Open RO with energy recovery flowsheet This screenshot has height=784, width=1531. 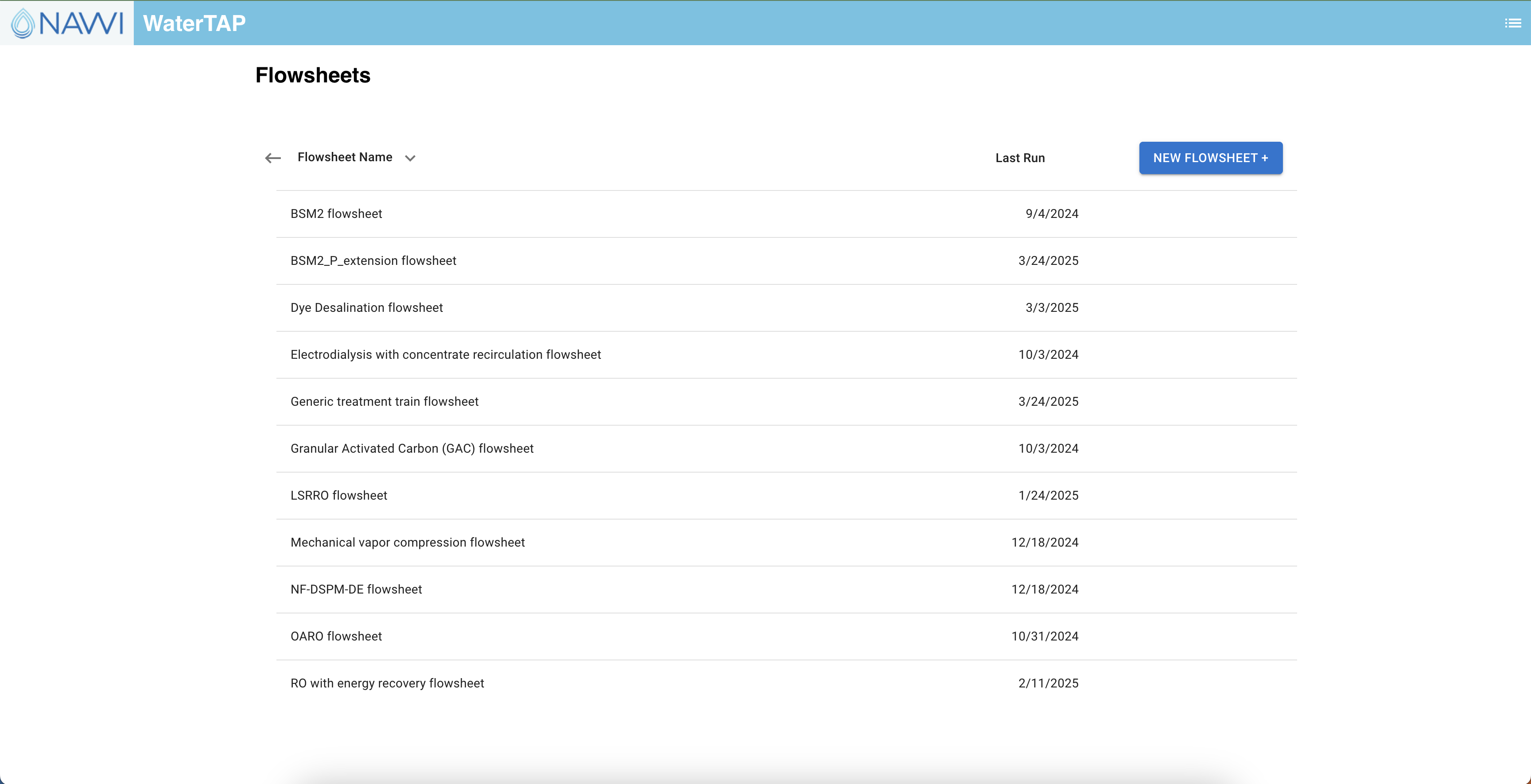[786, 683]
